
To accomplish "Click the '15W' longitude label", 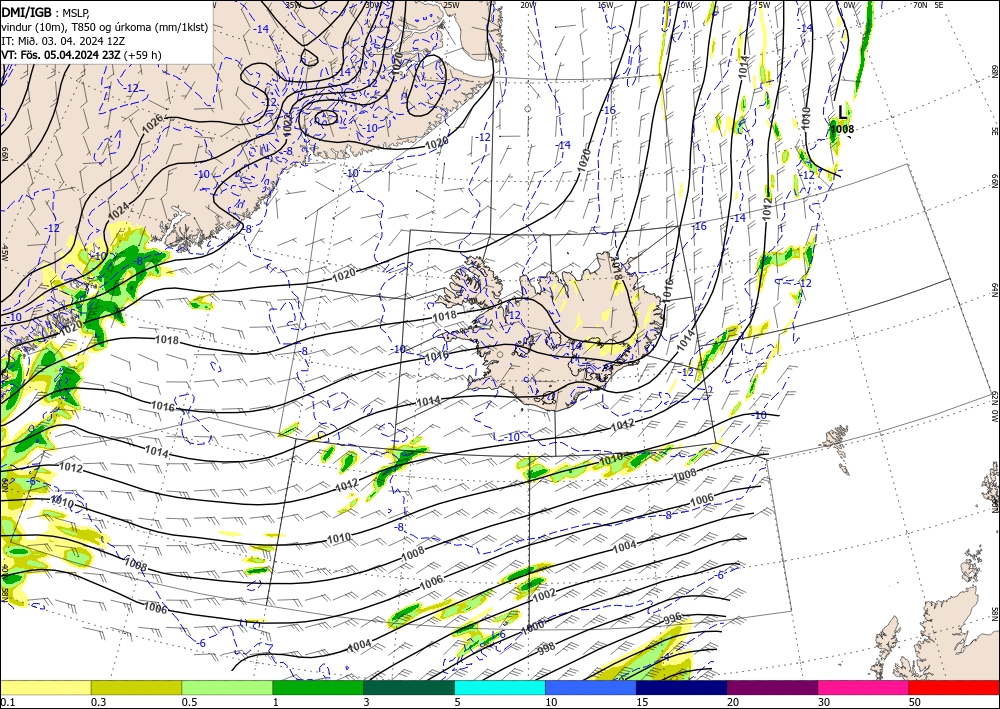I will tap(605, 5).
